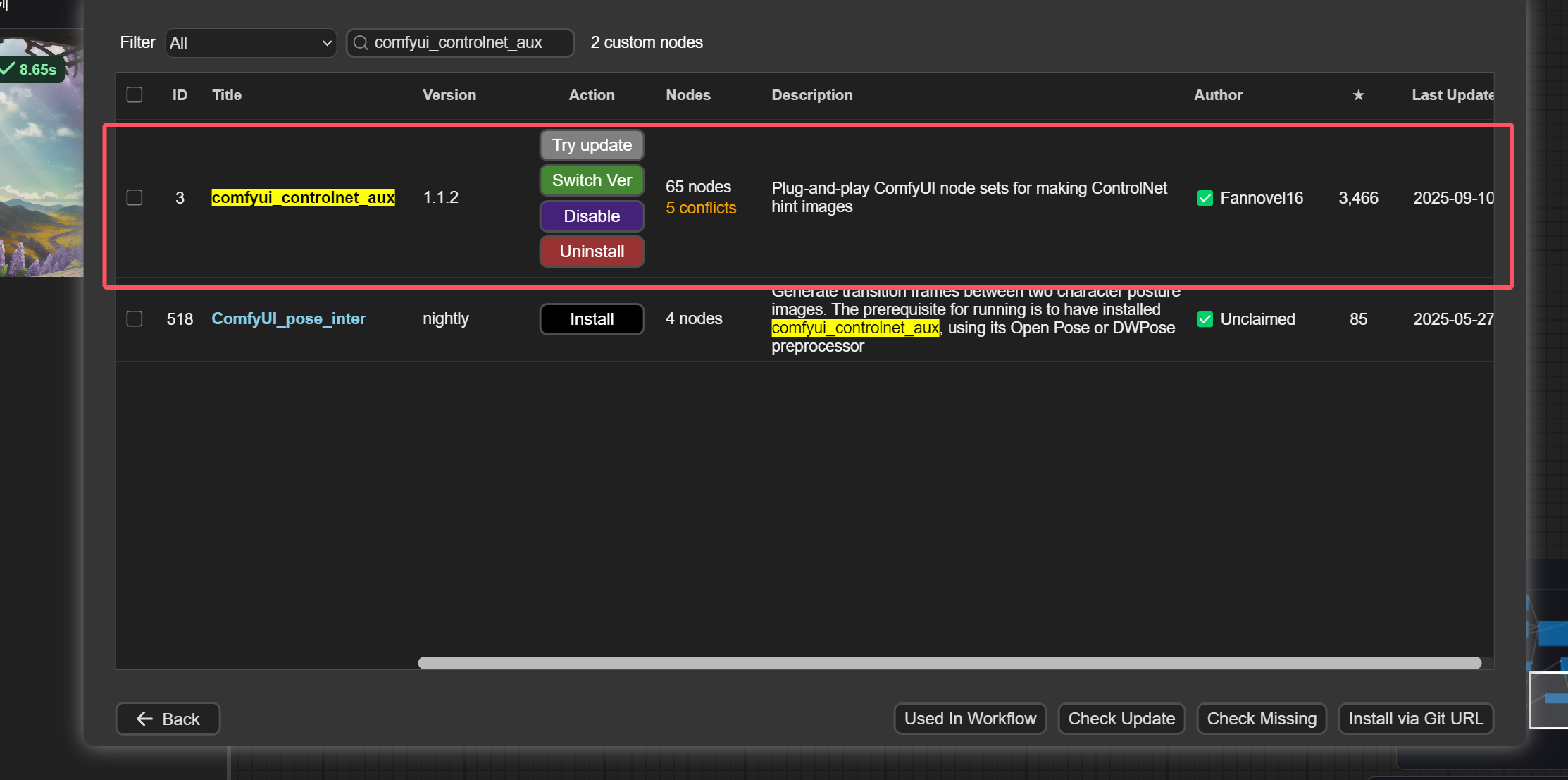1568x780 pixels.
Task: Click the 5 conflicts warning indicator
Action: tap(700, 208)
